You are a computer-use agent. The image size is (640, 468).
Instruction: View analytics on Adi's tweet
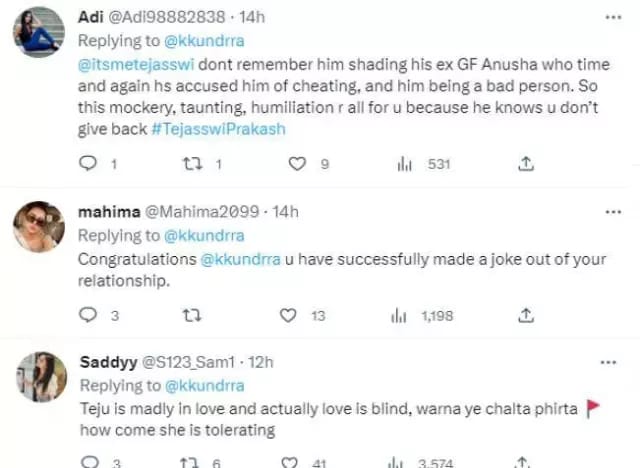tap(404, 164)
